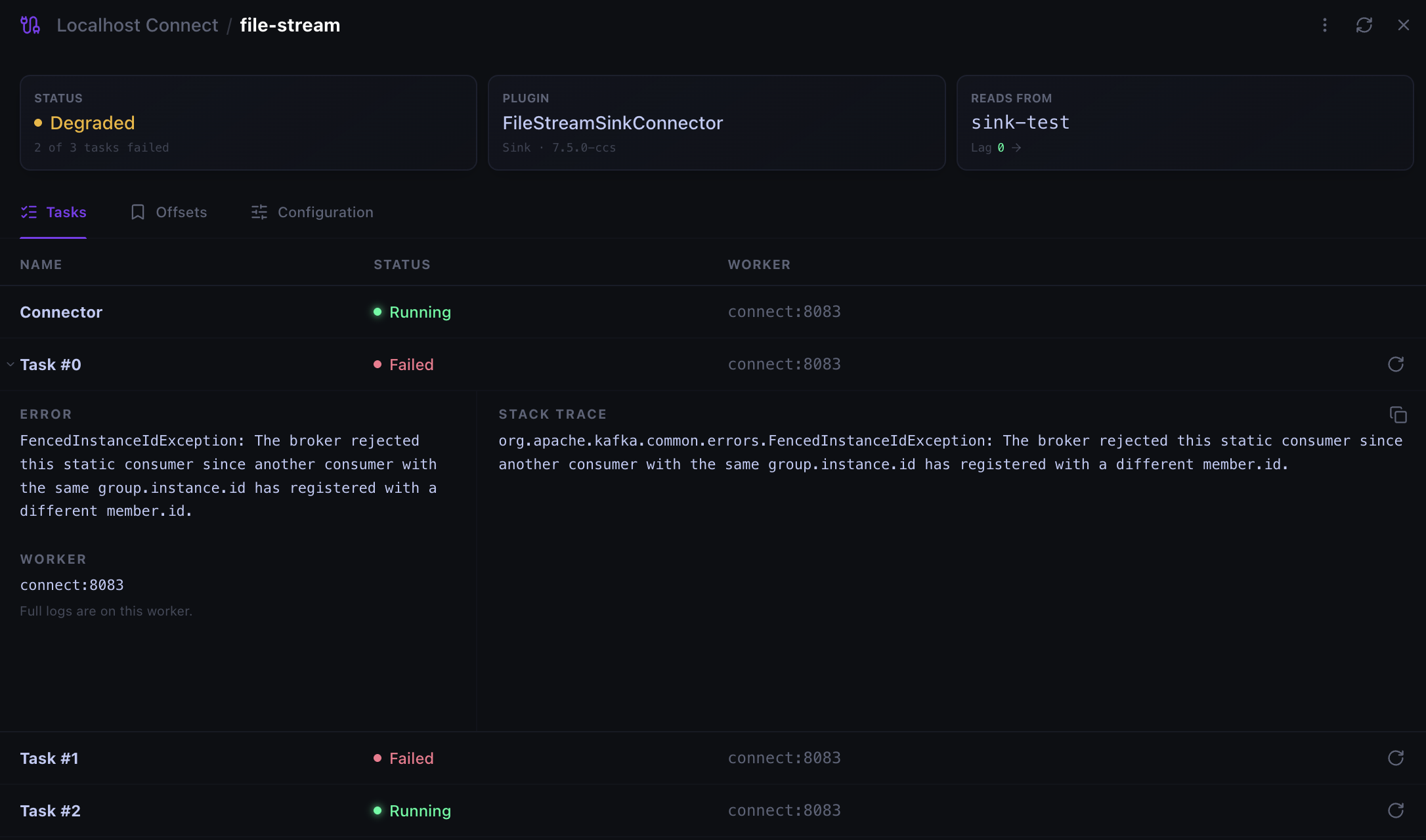This screenshot has width=1426, height=840.
Task: Click the Degraded status card
Action: (x=248, y=123)
